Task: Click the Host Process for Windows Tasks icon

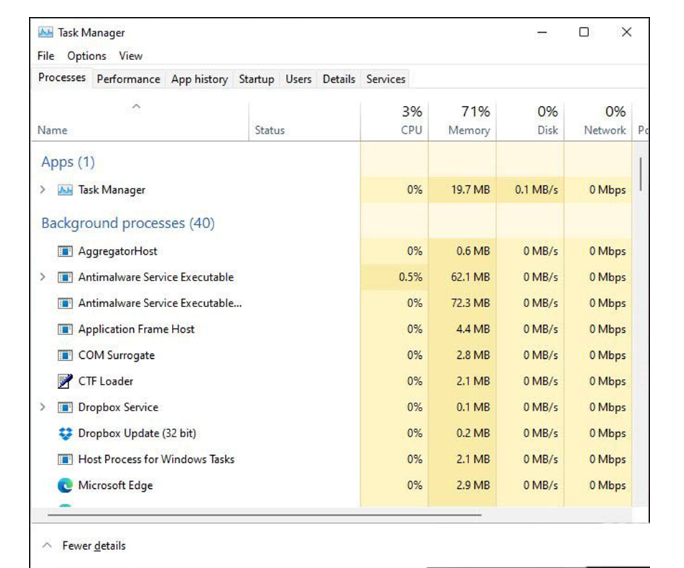Action: (65, 460)
